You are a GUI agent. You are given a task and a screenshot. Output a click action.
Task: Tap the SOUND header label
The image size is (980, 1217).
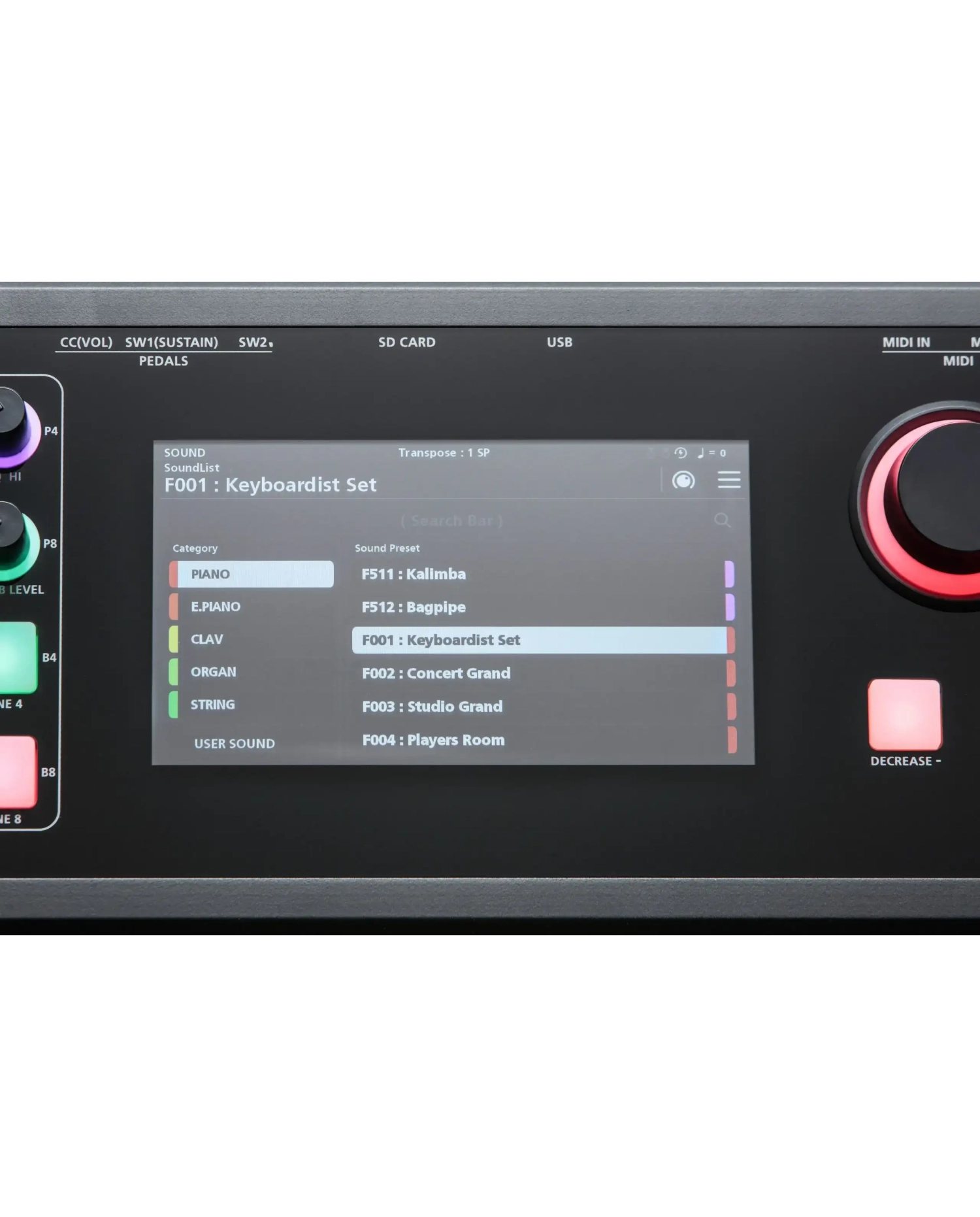pos(184,452)
